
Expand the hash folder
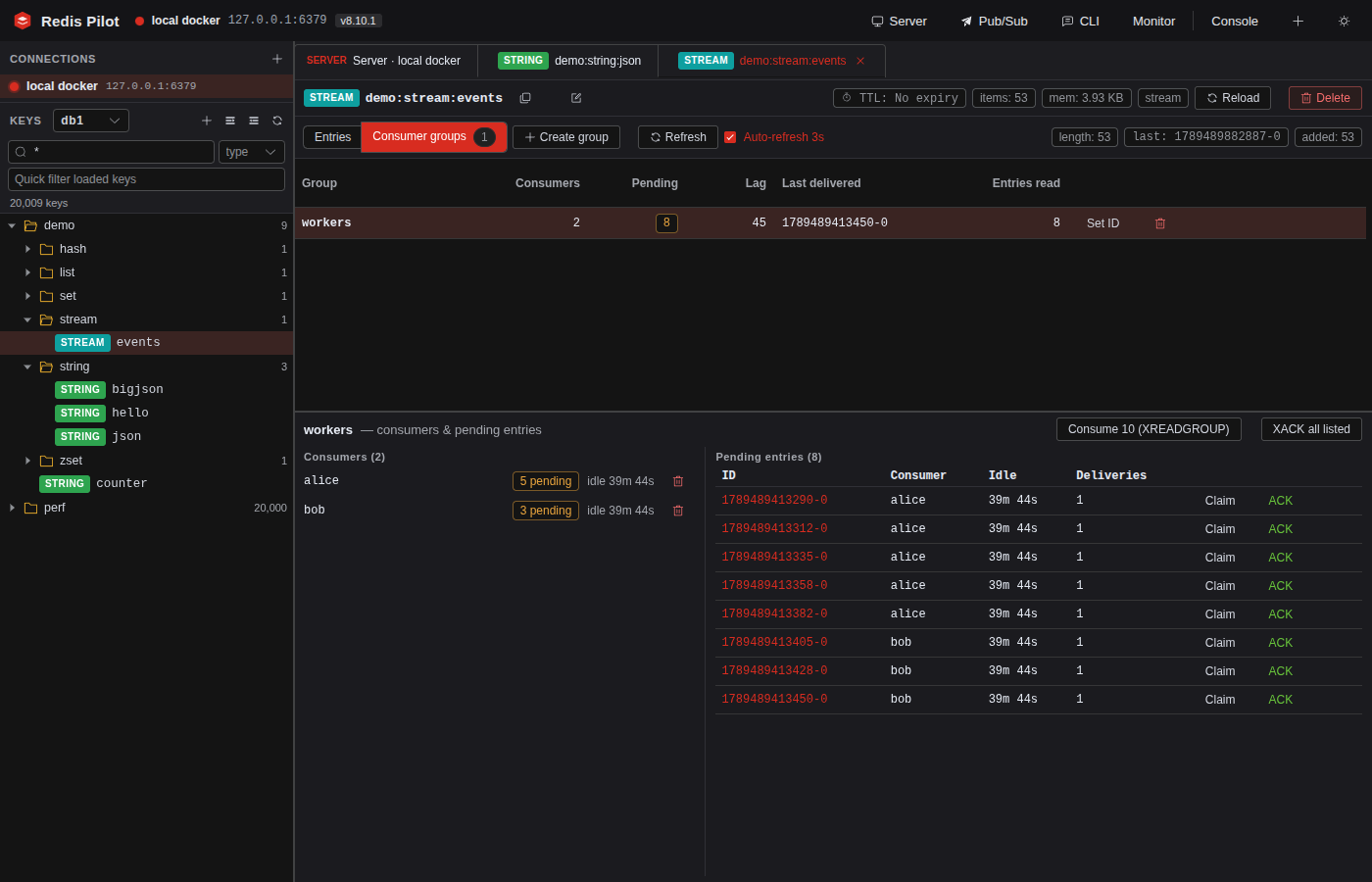tap(27, 249)
